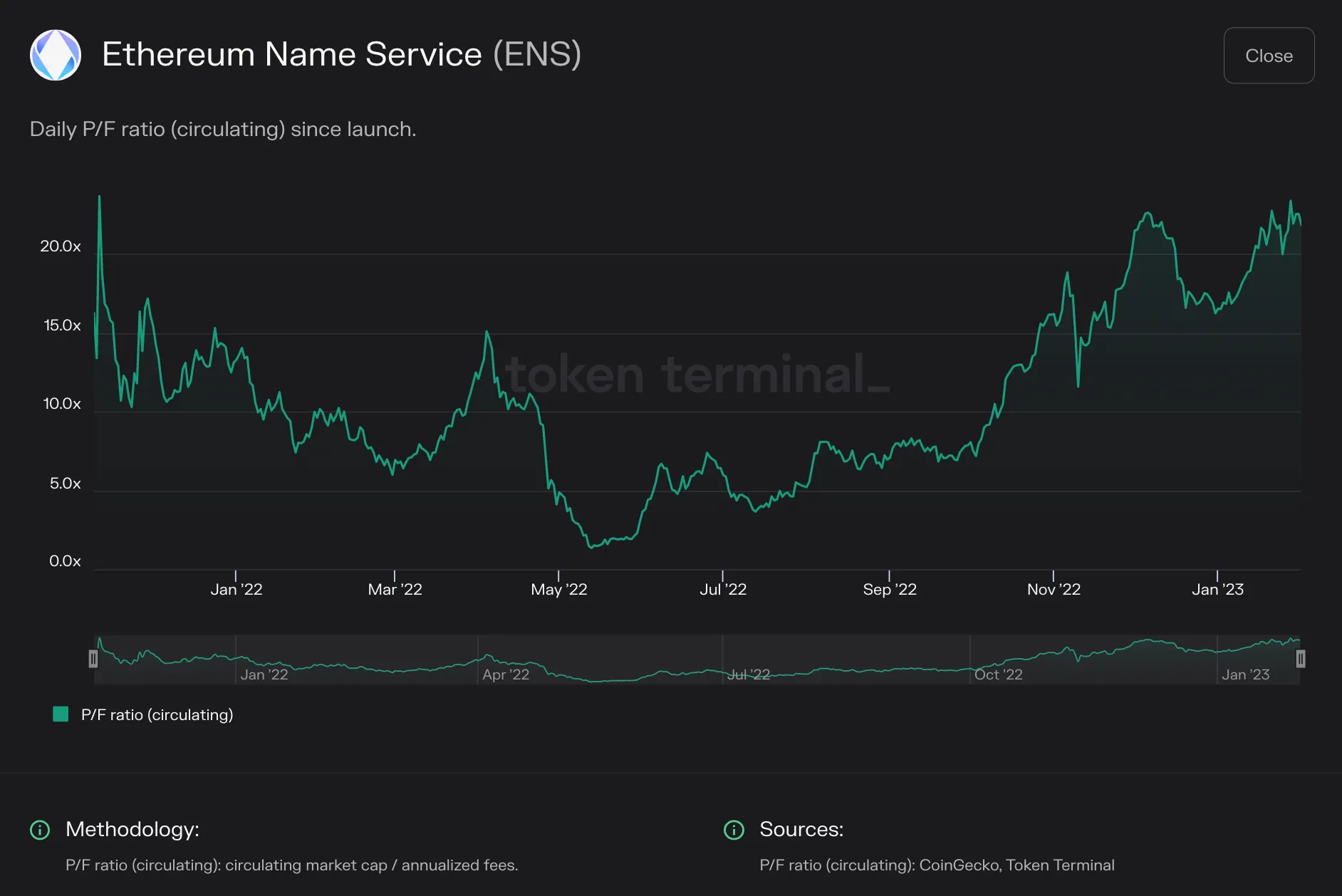The height and width of the screenshot is (896, 1342).
Task: Click the Mar '22 x-axis label
Action: tap(395, 589)
